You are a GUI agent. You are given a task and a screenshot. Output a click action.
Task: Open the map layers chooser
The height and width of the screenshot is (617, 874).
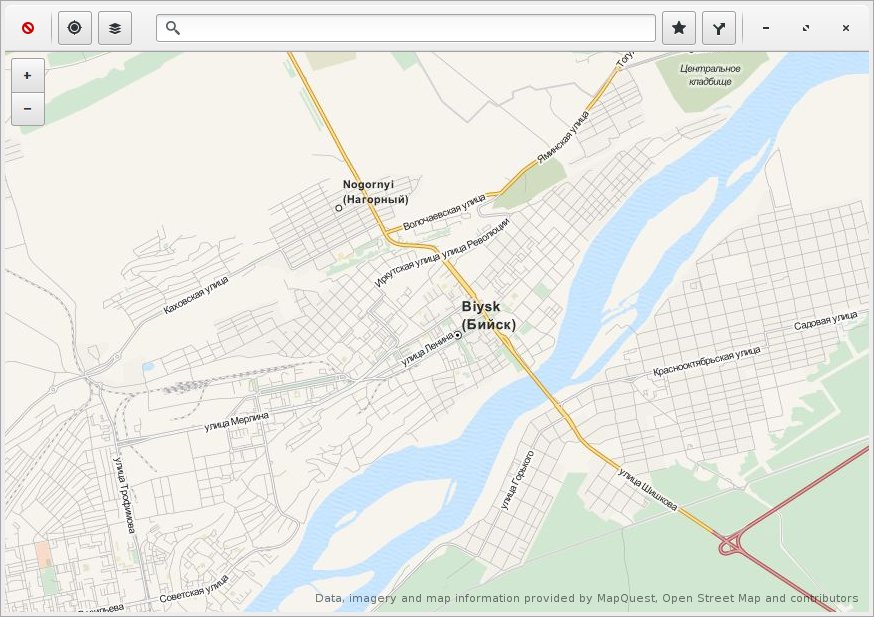coord(115,28)
